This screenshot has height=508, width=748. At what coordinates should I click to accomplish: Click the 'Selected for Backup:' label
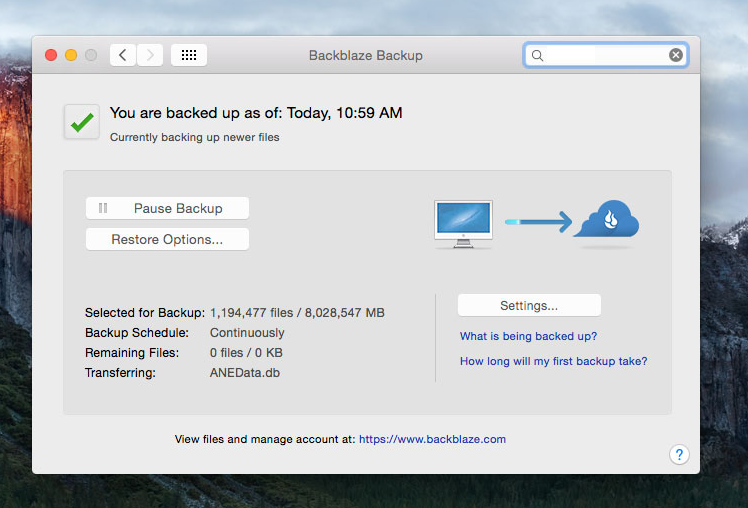tap(145, 313)
